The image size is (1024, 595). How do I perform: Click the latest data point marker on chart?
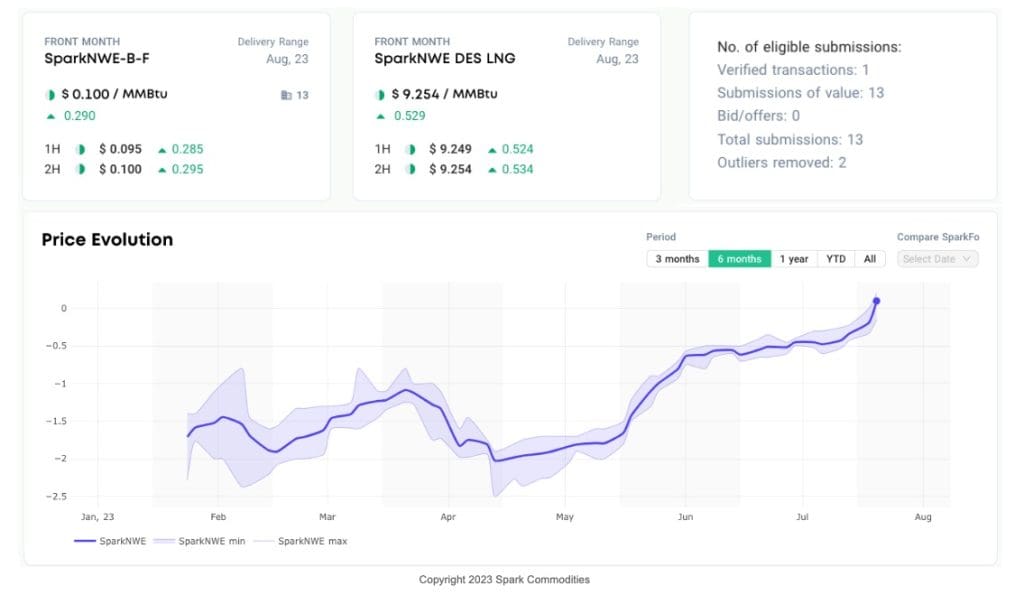coord(876,301)
